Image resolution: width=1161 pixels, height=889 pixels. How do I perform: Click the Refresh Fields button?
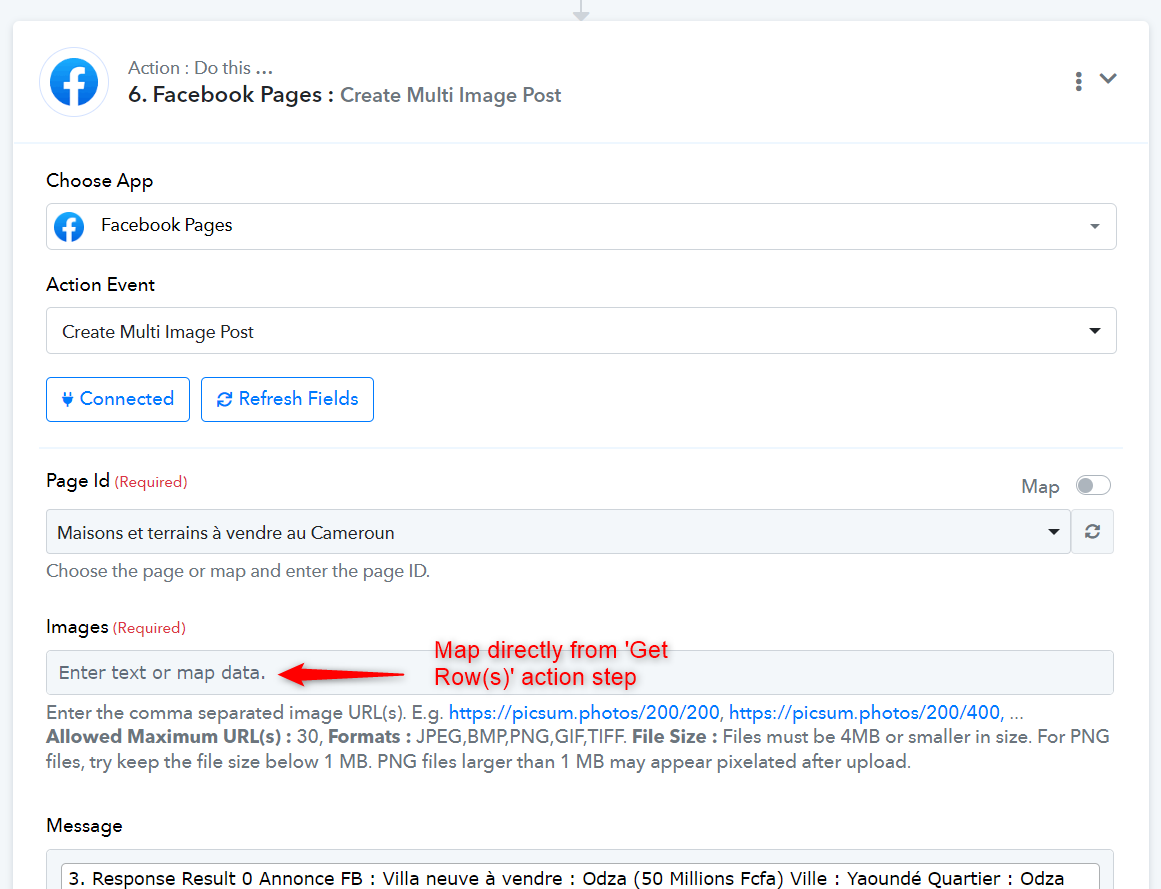tap(287, 400)
